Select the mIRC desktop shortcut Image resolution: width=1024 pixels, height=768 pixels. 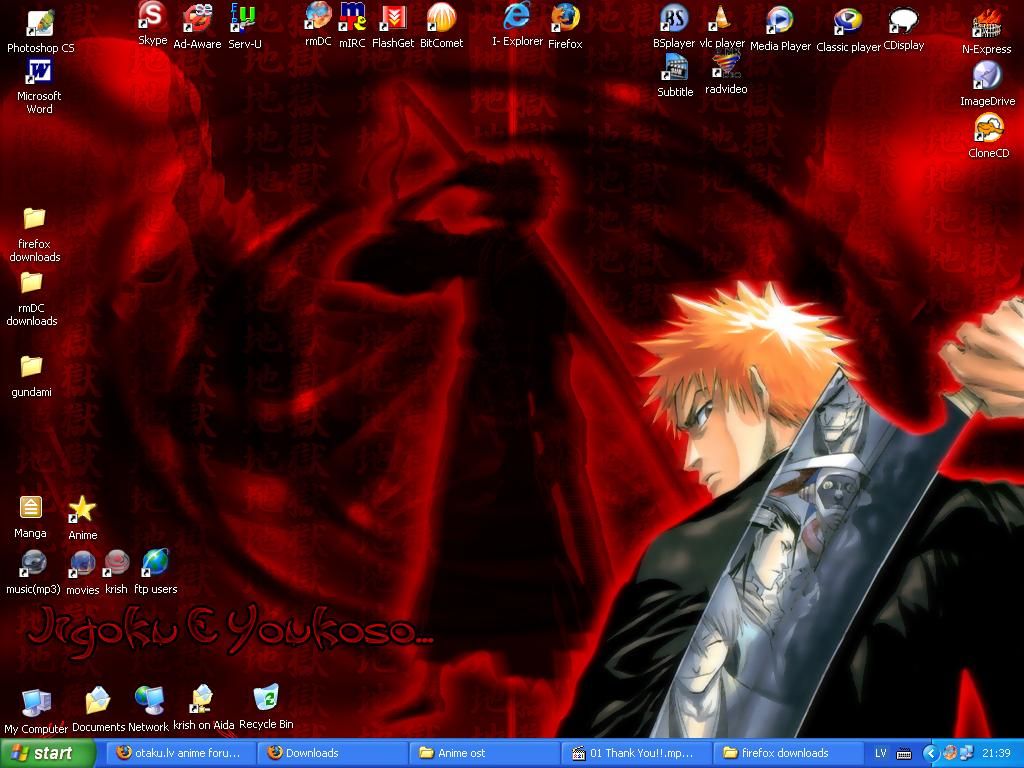(x=353, y=17)
